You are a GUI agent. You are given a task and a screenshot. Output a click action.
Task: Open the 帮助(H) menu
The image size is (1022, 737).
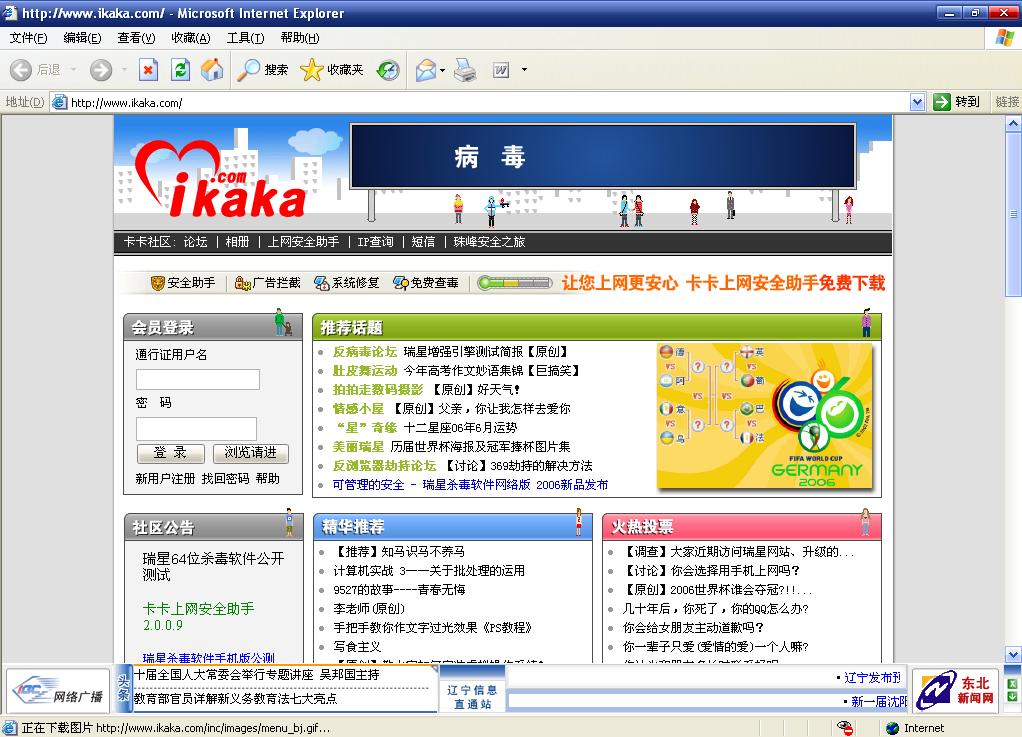point(300,38)
